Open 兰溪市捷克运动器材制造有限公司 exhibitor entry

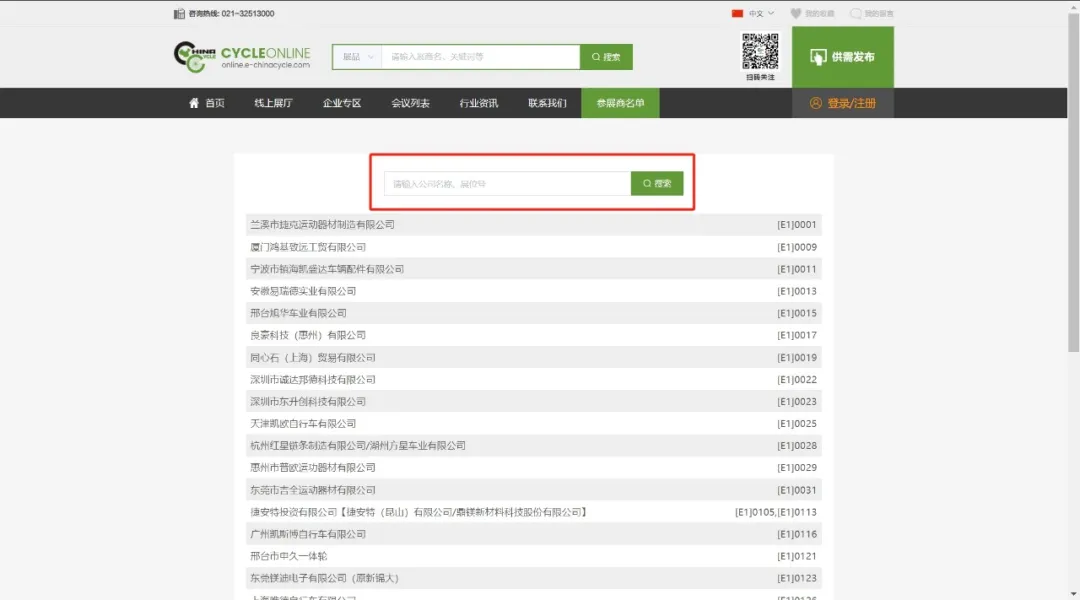322,225
